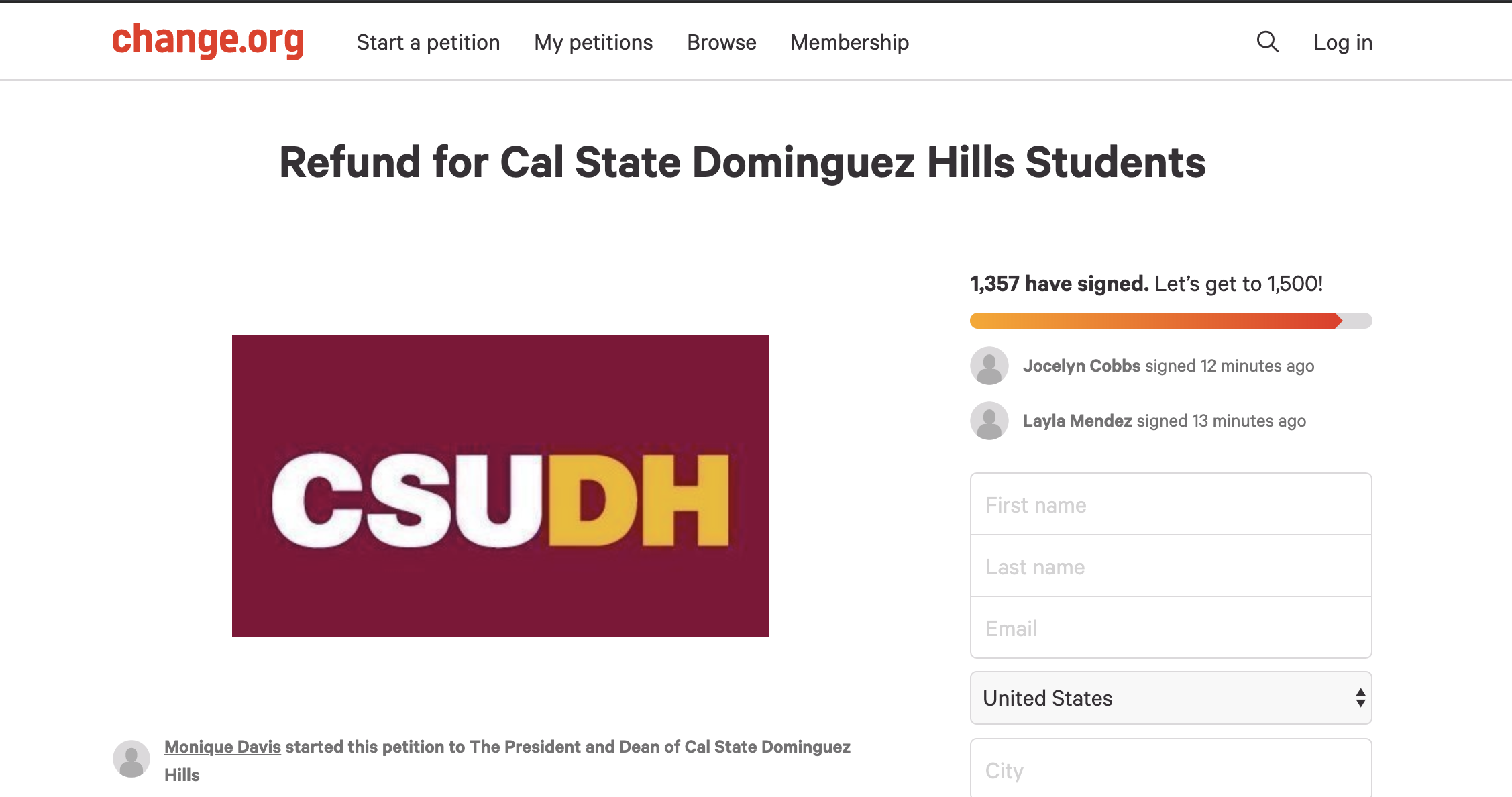Go to the change.org logo home
This screenshot has height=797, width=1512.
[208, 40]
